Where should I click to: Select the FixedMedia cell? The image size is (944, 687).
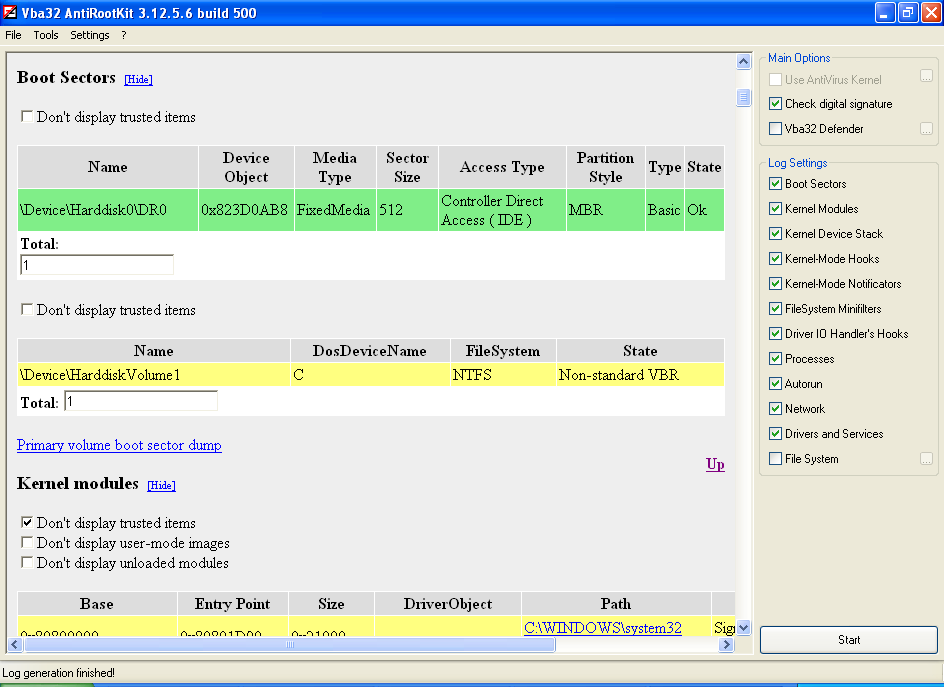point(335,210)
